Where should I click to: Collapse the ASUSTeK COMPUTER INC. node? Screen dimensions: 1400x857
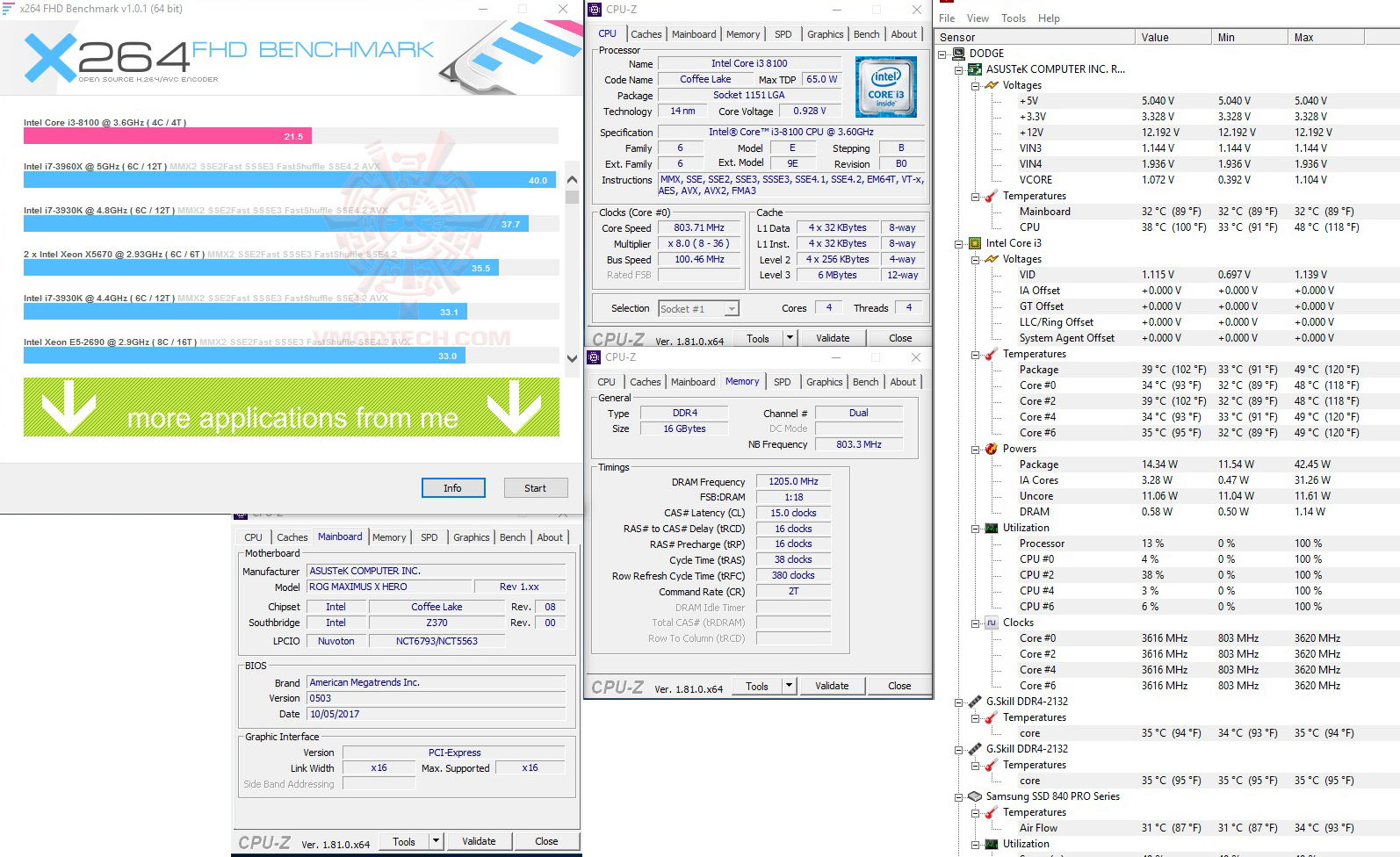point(959,69)
